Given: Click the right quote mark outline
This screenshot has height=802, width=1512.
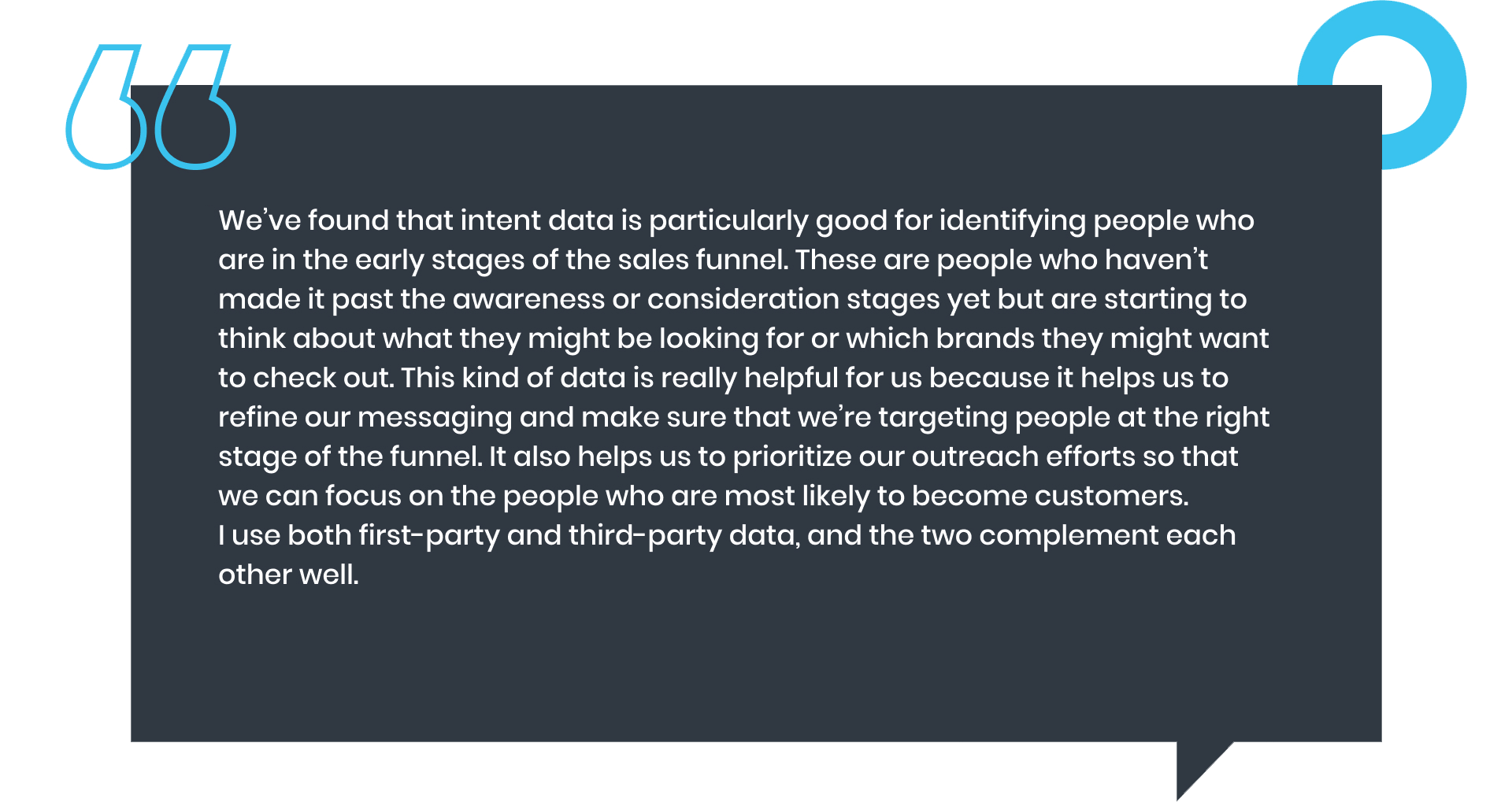Looking at the screenshot, I should coord(195,107).
